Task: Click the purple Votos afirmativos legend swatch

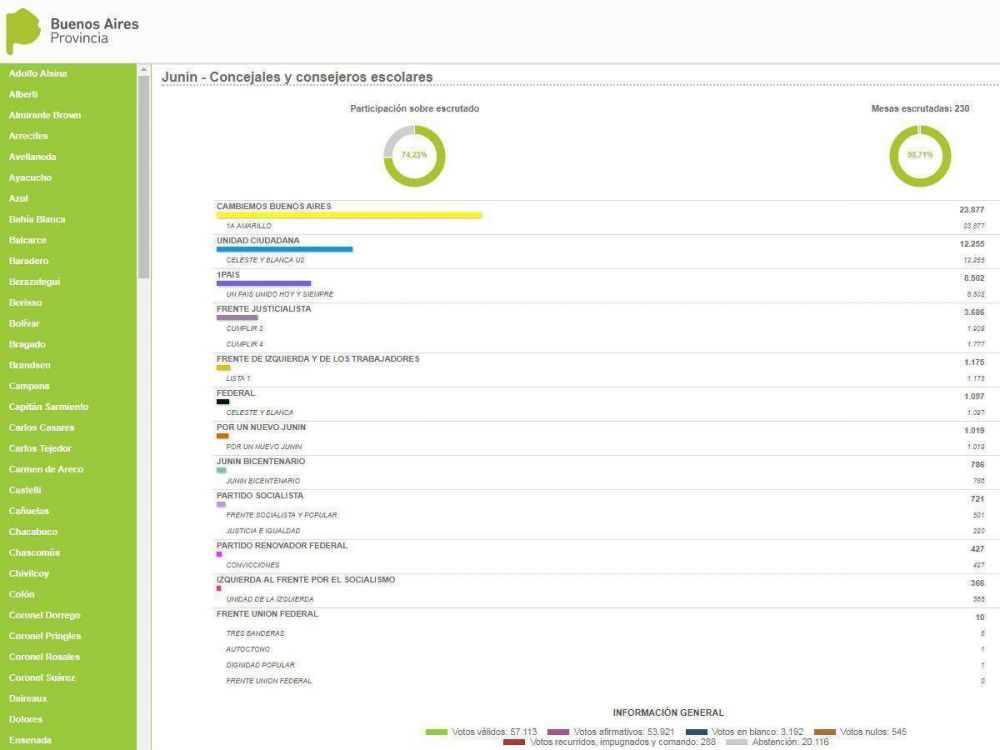Action: click(x=558, y=732)
